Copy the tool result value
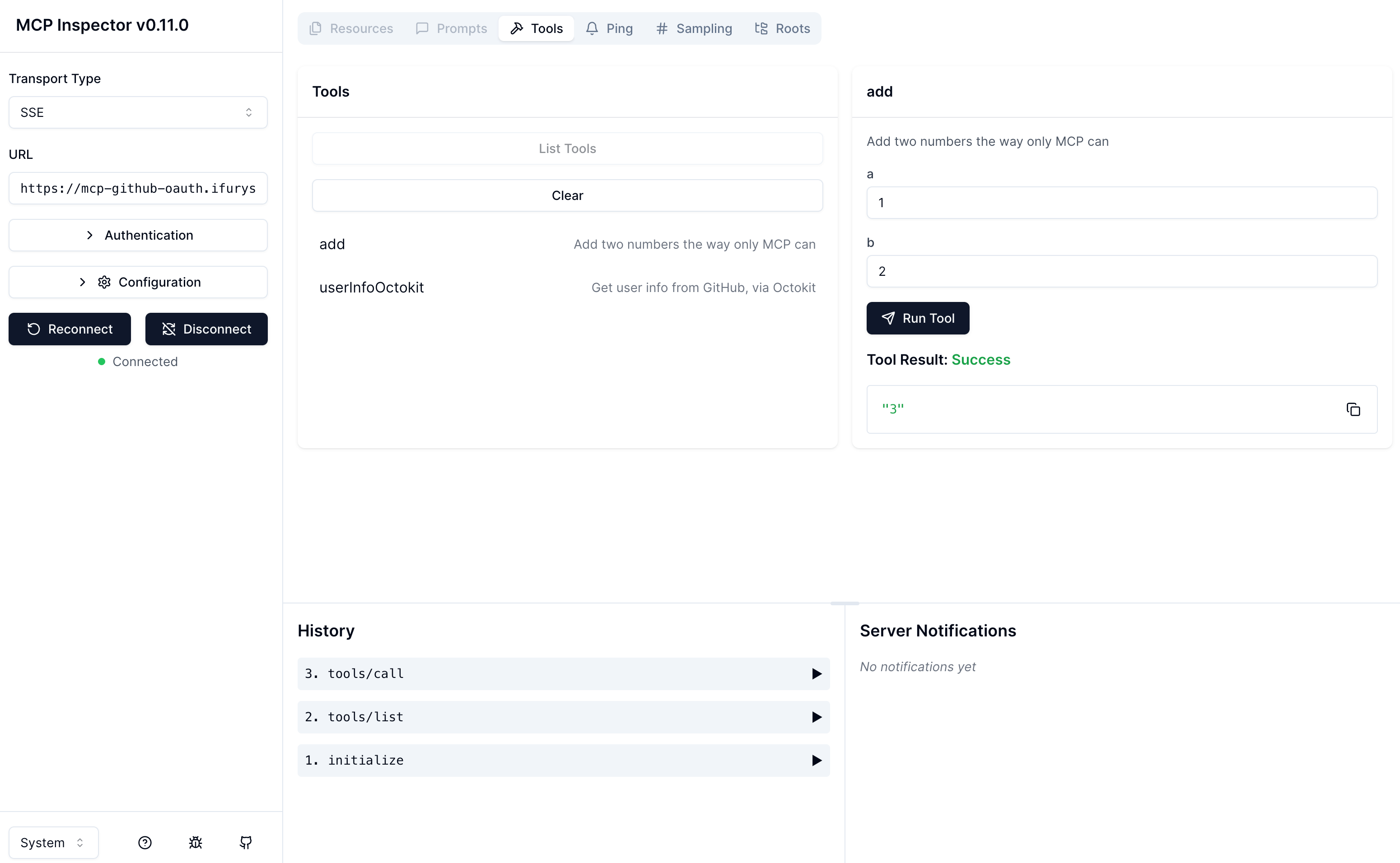1400x863 pixels. [x=1353, y=409]
